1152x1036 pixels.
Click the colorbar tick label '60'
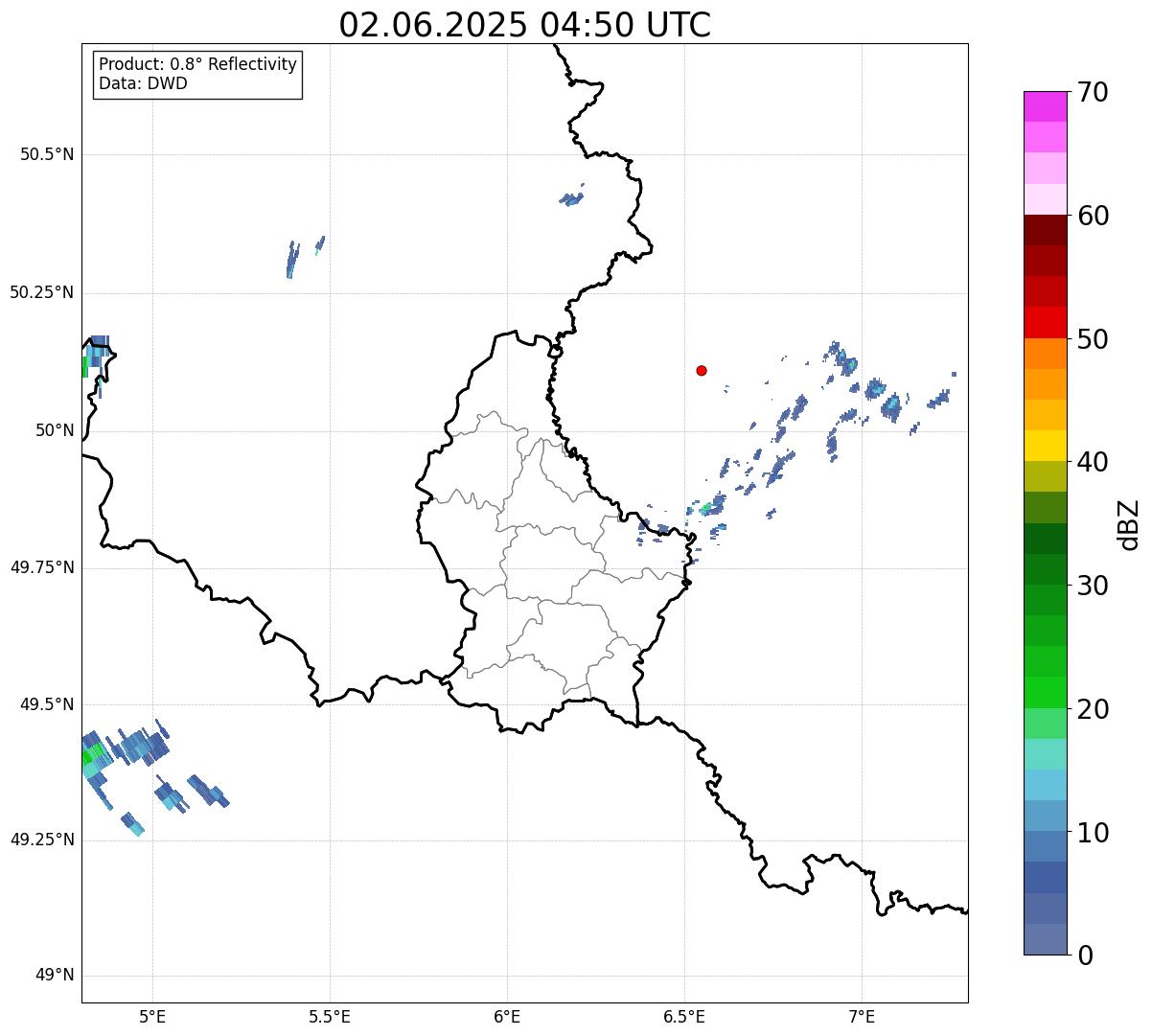tap(1093, 216)
